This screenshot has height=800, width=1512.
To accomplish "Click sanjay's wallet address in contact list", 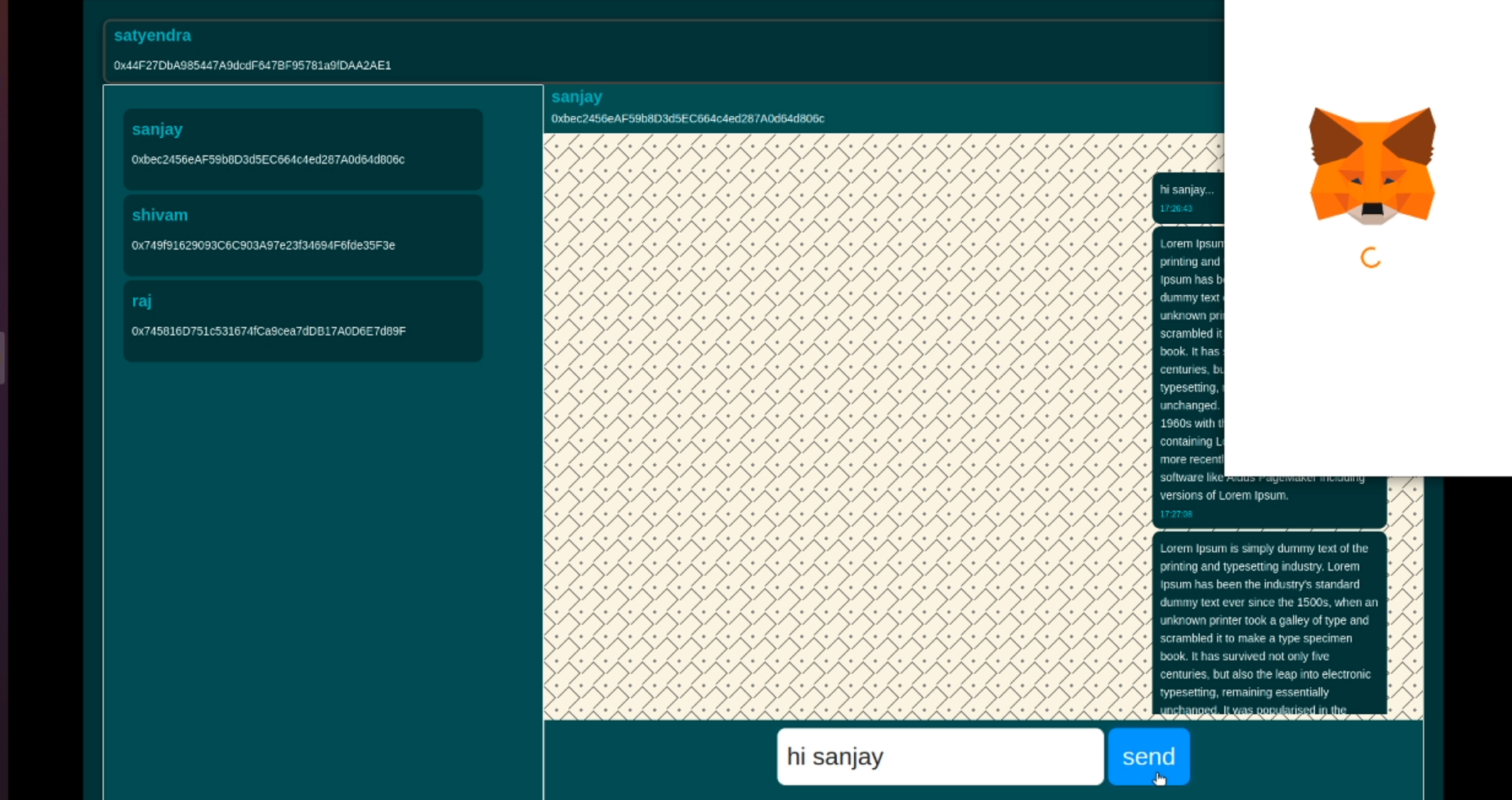I will tap(268, 159).
